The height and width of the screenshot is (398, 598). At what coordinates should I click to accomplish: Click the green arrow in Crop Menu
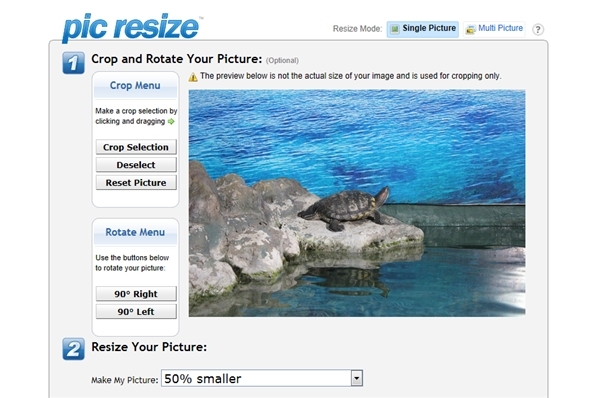point(171,121)
